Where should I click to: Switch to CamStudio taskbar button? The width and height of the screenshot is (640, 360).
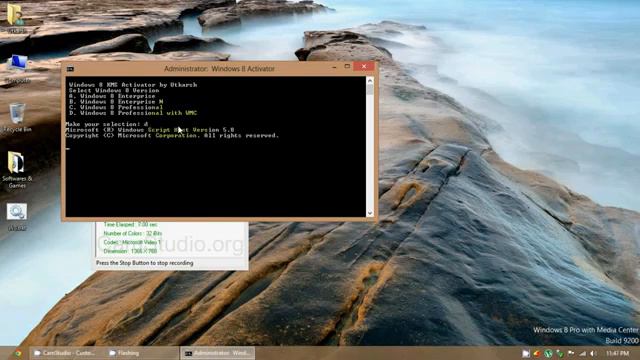click(65, 353)
